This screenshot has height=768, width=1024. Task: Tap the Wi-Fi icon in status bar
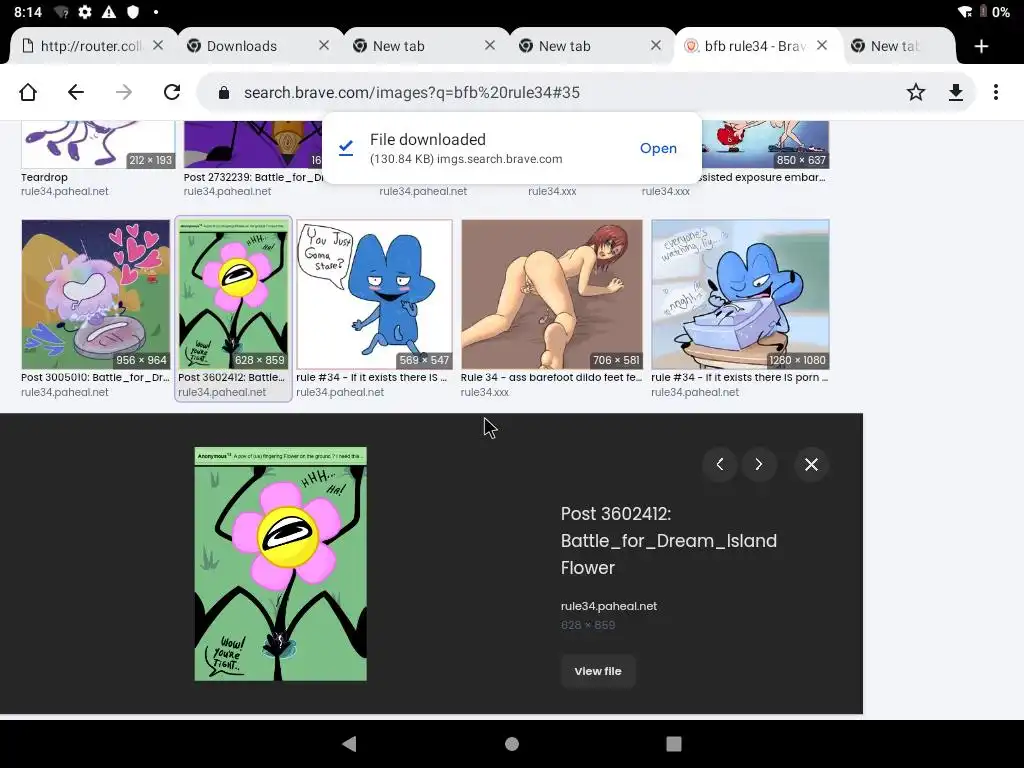click(x=965, y=12)
